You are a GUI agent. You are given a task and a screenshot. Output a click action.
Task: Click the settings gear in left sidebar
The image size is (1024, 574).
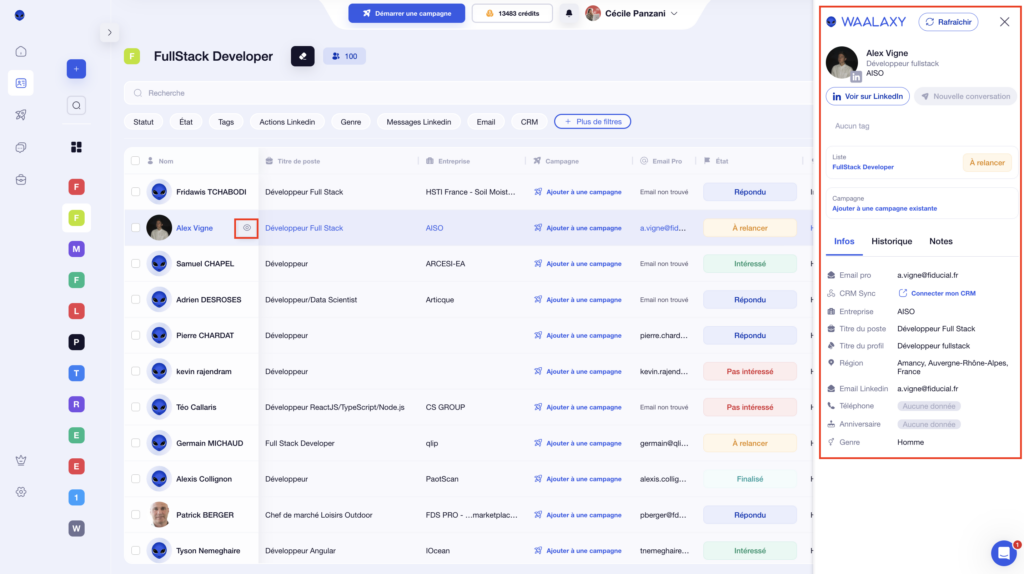tap(21, 492)
